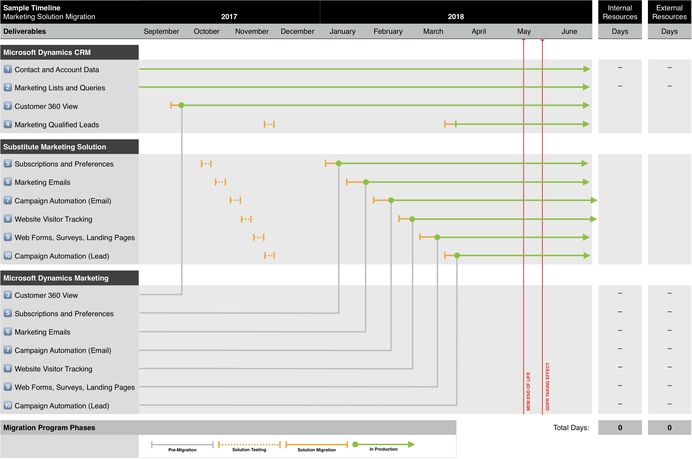Click the Web Forms, Surveys icon under Substitute Marketing Solution
This screenshot has width=692, height=459.
(8, 237)
